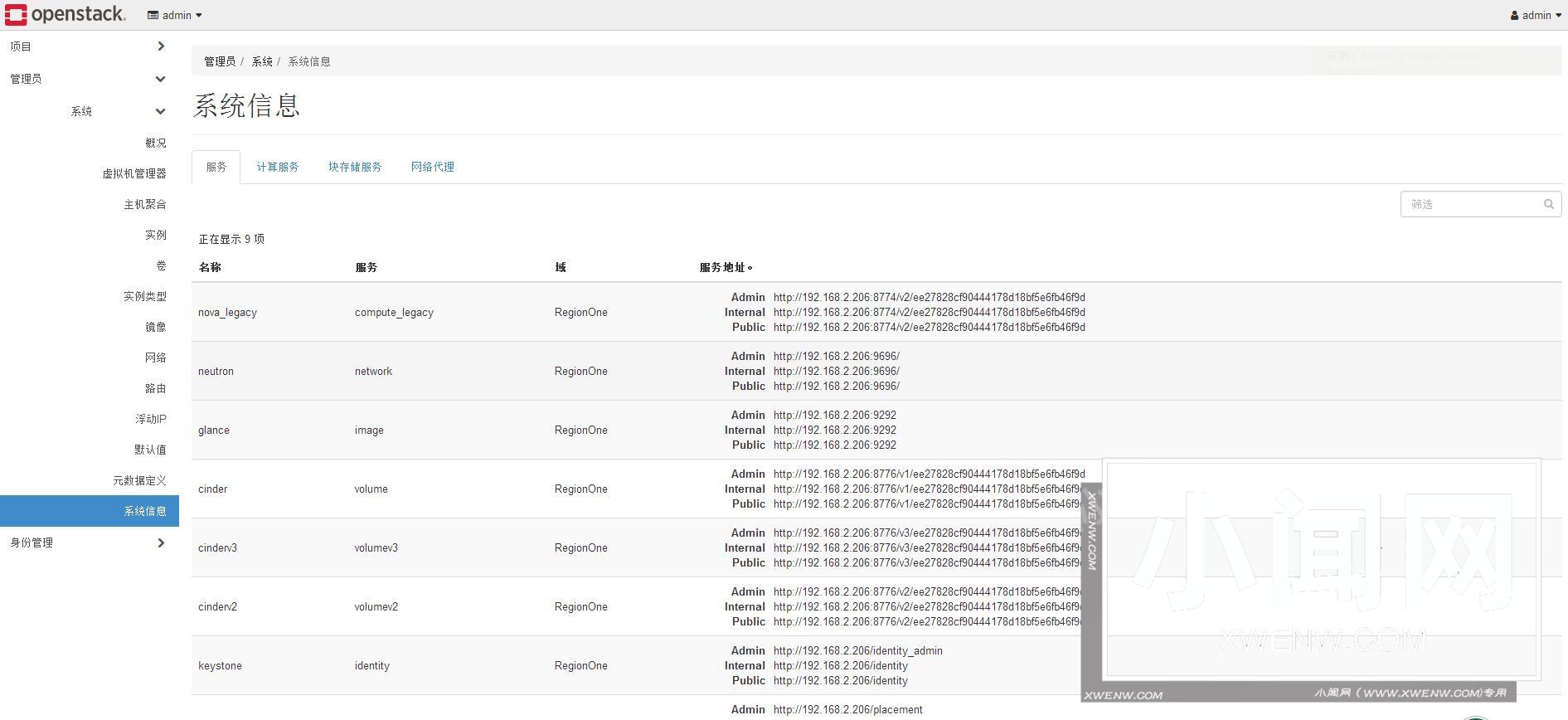This screenshot has height=720, width=1568.
Task: Open 实例类型 in the sidebar
Action: (145, 296)
